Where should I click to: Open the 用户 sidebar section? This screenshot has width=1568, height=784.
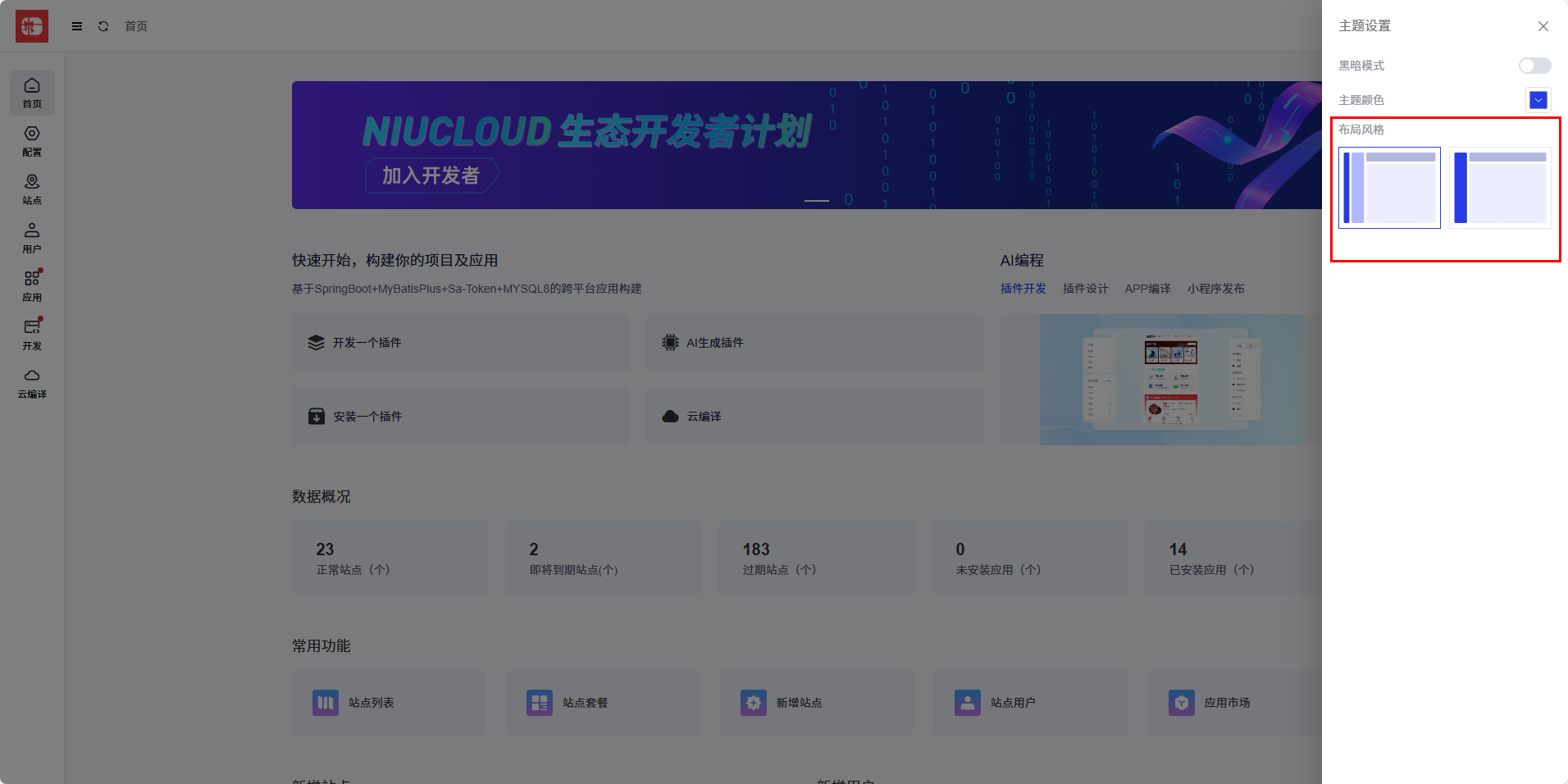pos(32,238)
